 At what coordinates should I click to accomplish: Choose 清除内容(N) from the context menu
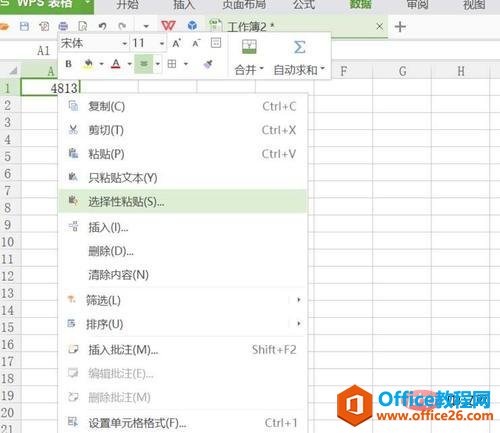pyautogui.click(x=182, y=275)
